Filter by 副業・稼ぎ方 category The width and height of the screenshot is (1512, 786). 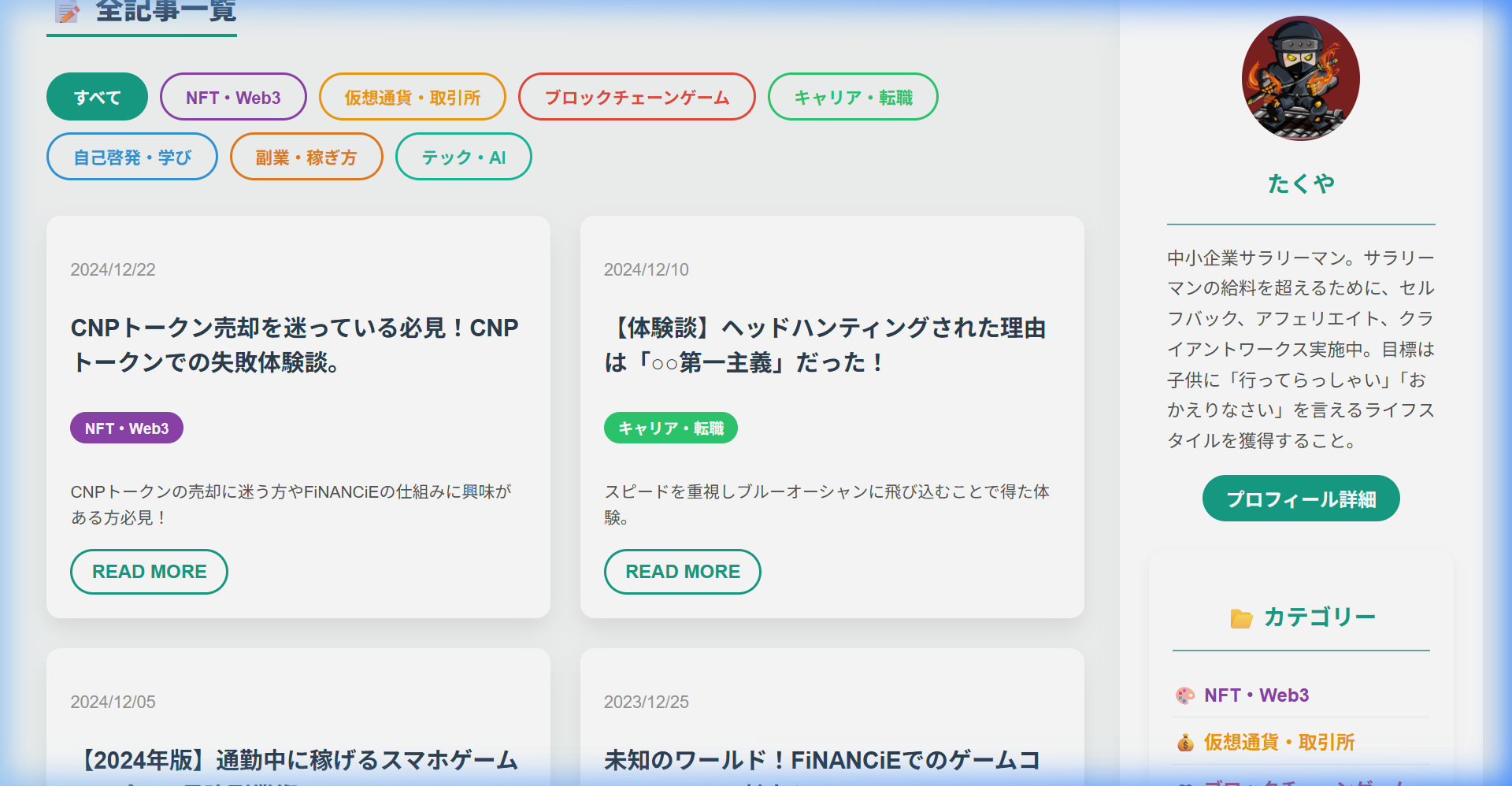(306, 157)
